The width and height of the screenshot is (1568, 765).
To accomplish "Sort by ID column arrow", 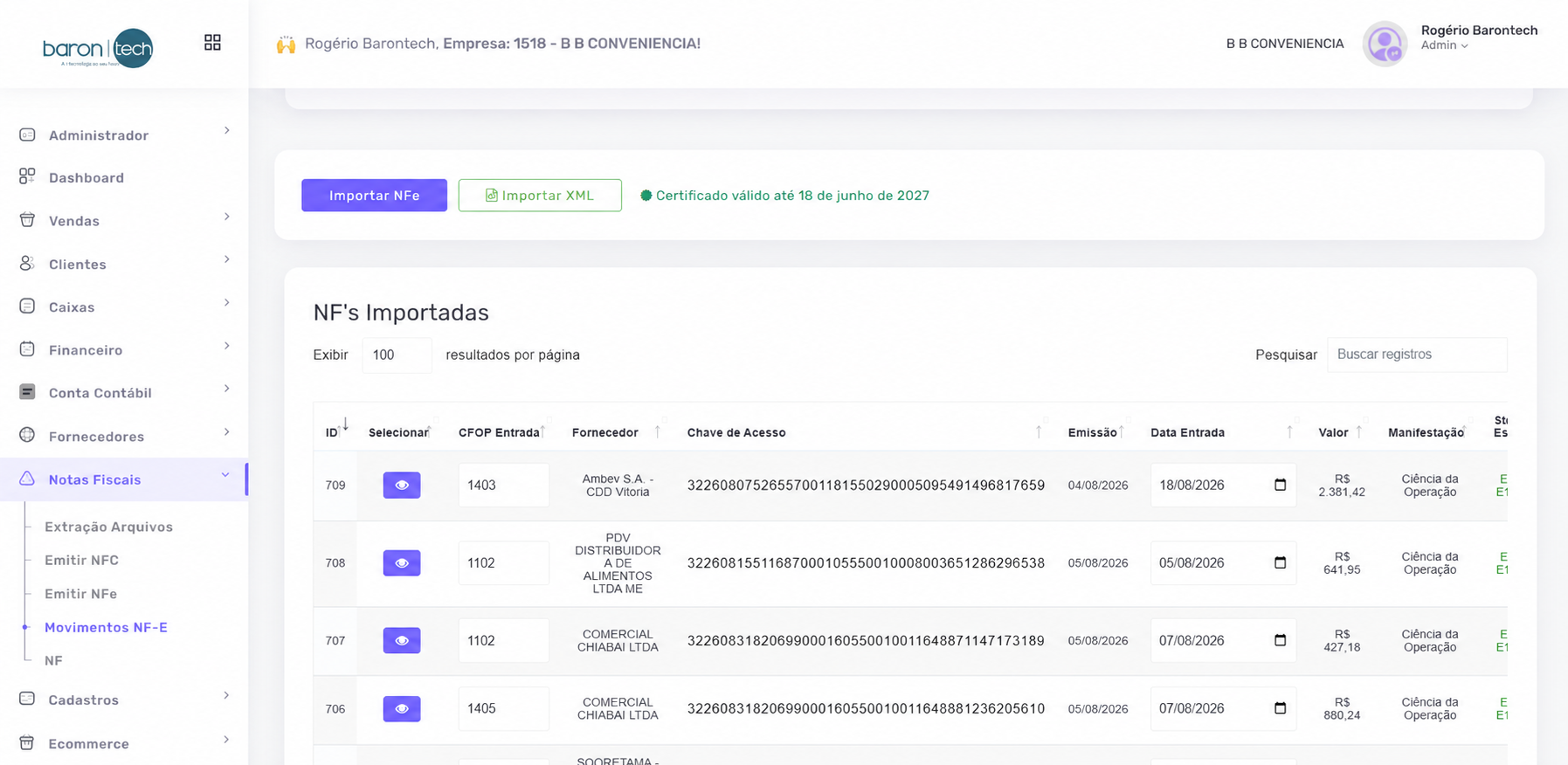I will pyautogui.click(x=346, y=424).
